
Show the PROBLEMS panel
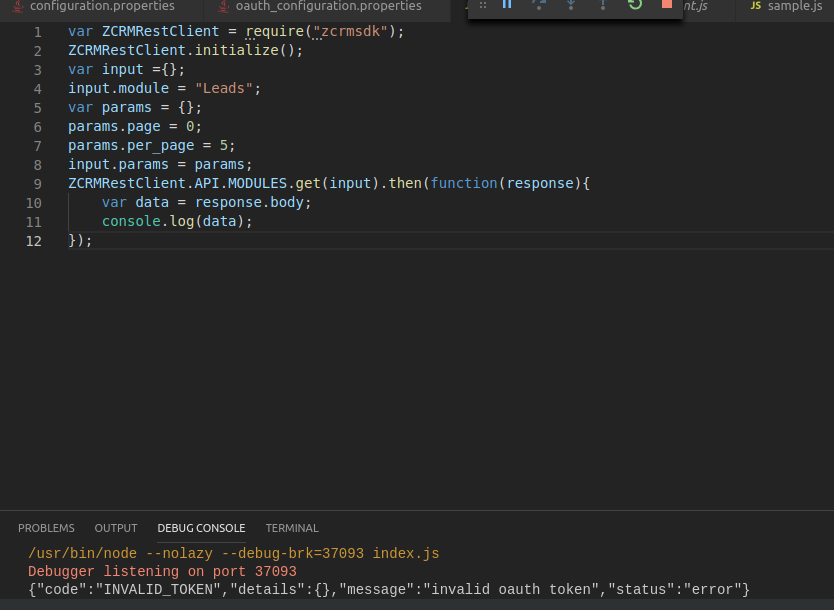point(46,528)
